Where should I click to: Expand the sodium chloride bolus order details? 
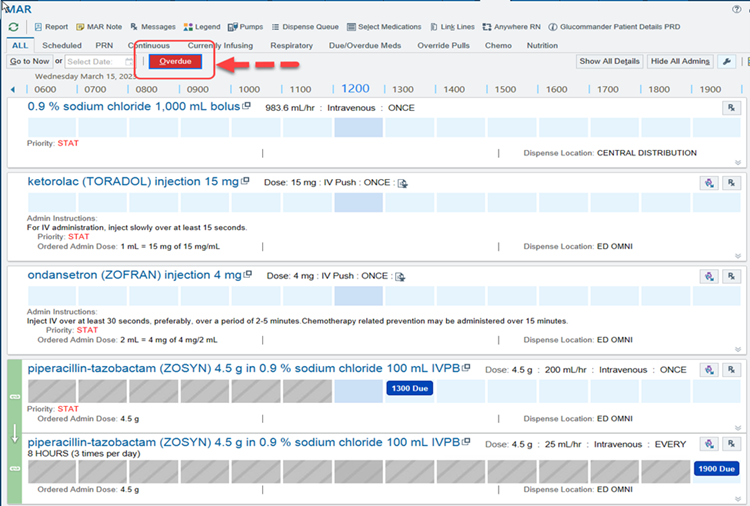pyautogui.click(x=738, y=162)
